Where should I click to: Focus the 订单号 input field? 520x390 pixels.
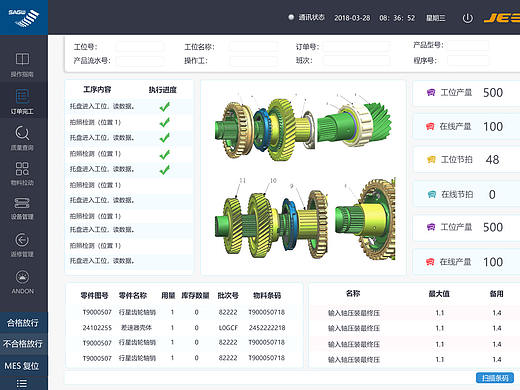(x=356, y=47)
